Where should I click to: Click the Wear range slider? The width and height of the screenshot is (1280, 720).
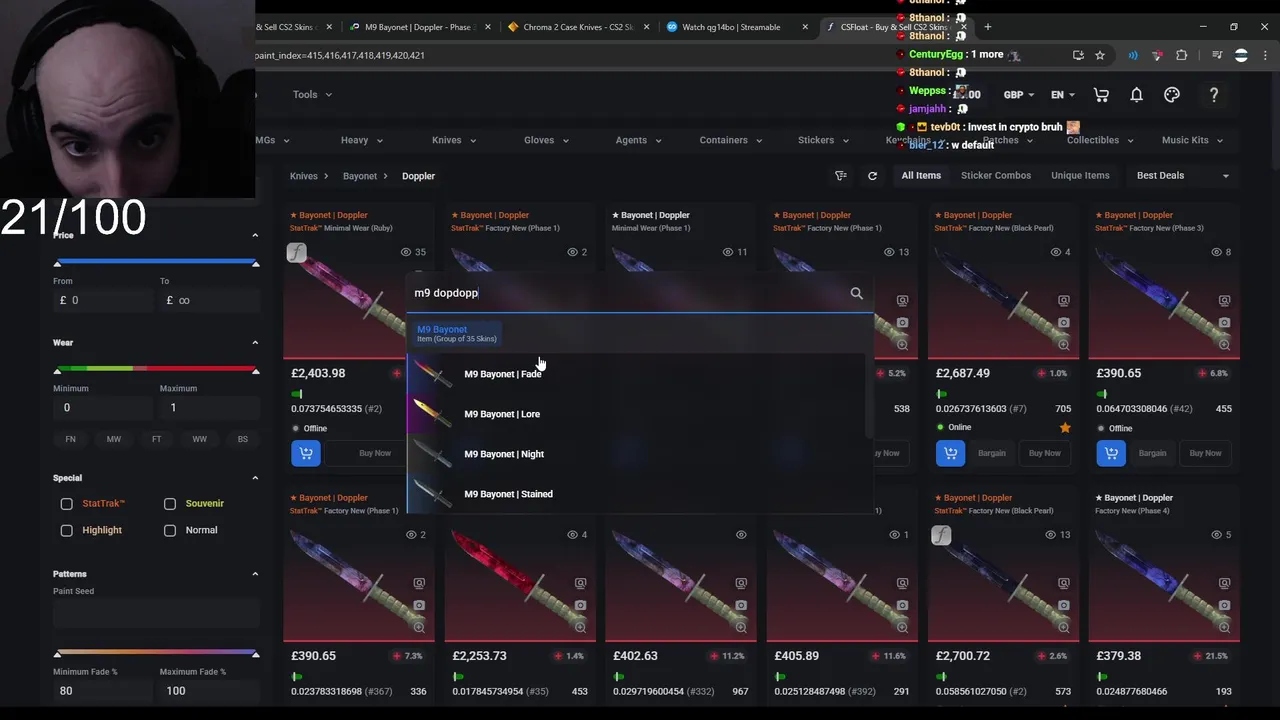pyautogui.click(x=156, y=370)
